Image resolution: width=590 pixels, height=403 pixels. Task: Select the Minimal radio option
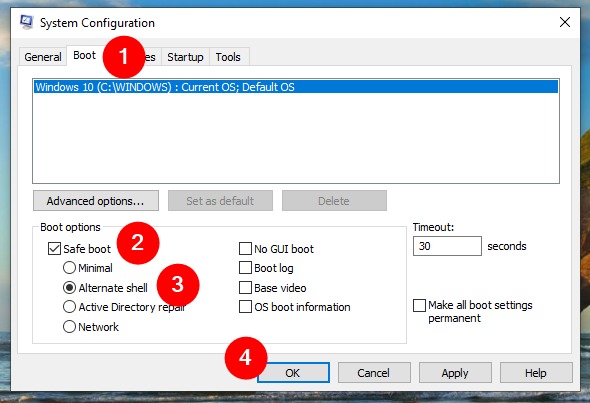coord(69,268)
